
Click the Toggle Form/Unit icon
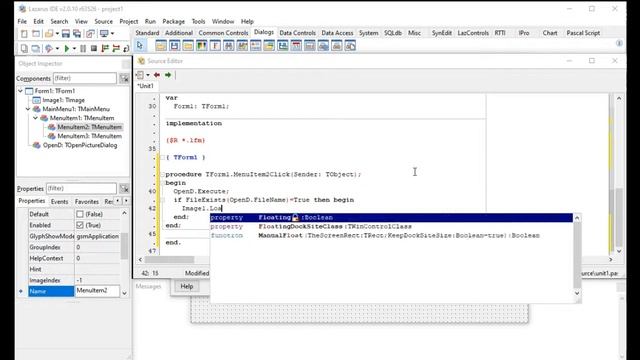(x=90, y=34)
